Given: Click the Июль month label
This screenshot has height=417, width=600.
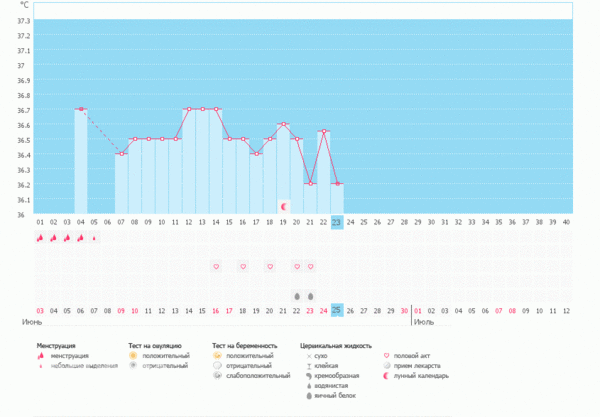Looking at the screenshot, I should click(x=424, y=323).
